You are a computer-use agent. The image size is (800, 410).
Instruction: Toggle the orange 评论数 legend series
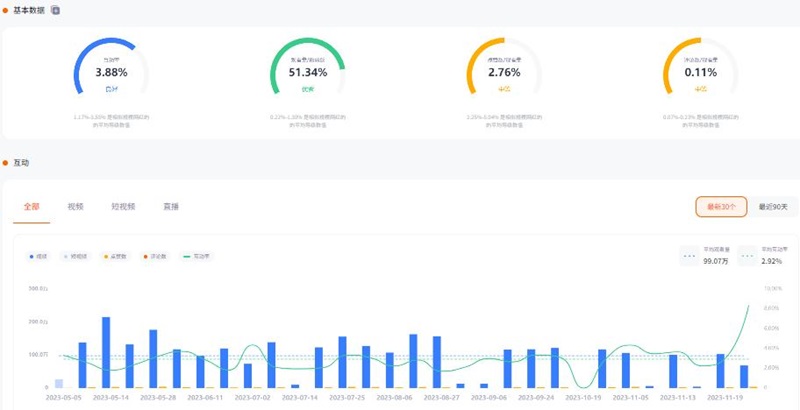pos(155,257)
